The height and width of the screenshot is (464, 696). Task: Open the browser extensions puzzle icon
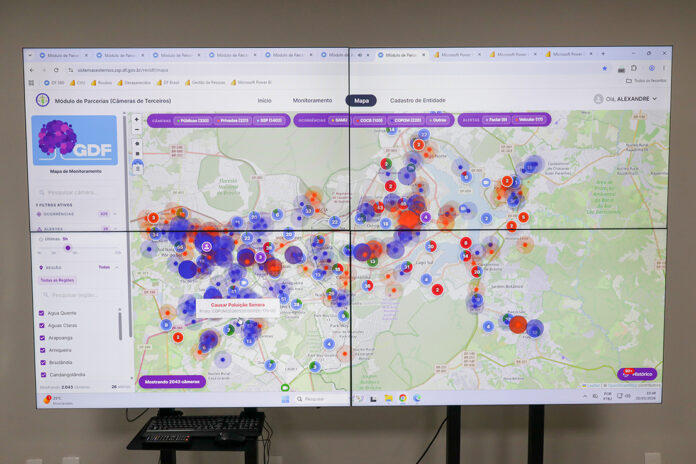pyautogui.click(x=634, y=68)
